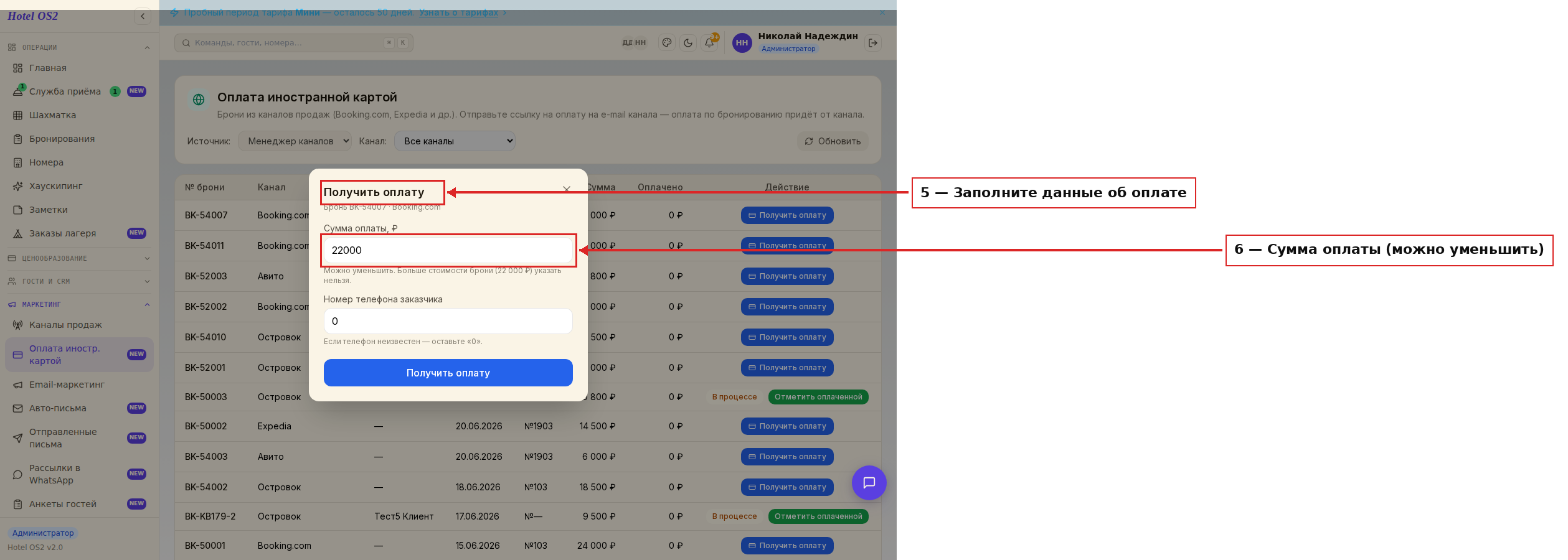Screen dimensions: 1568x560
Task: Follow the Узнать о тарифах link
Action: click(459, 12)
